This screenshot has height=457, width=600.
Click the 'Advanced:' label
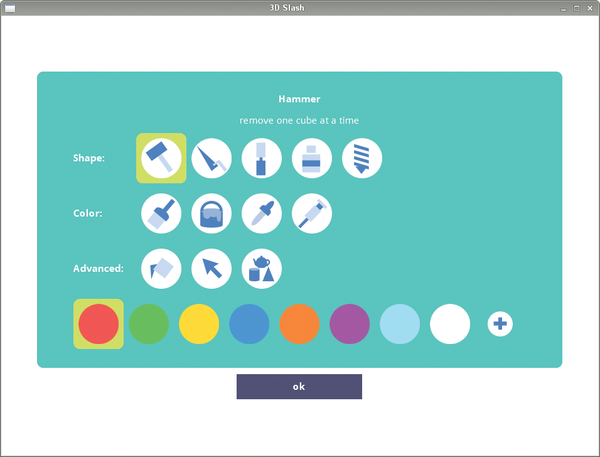(x=98, y=268)
